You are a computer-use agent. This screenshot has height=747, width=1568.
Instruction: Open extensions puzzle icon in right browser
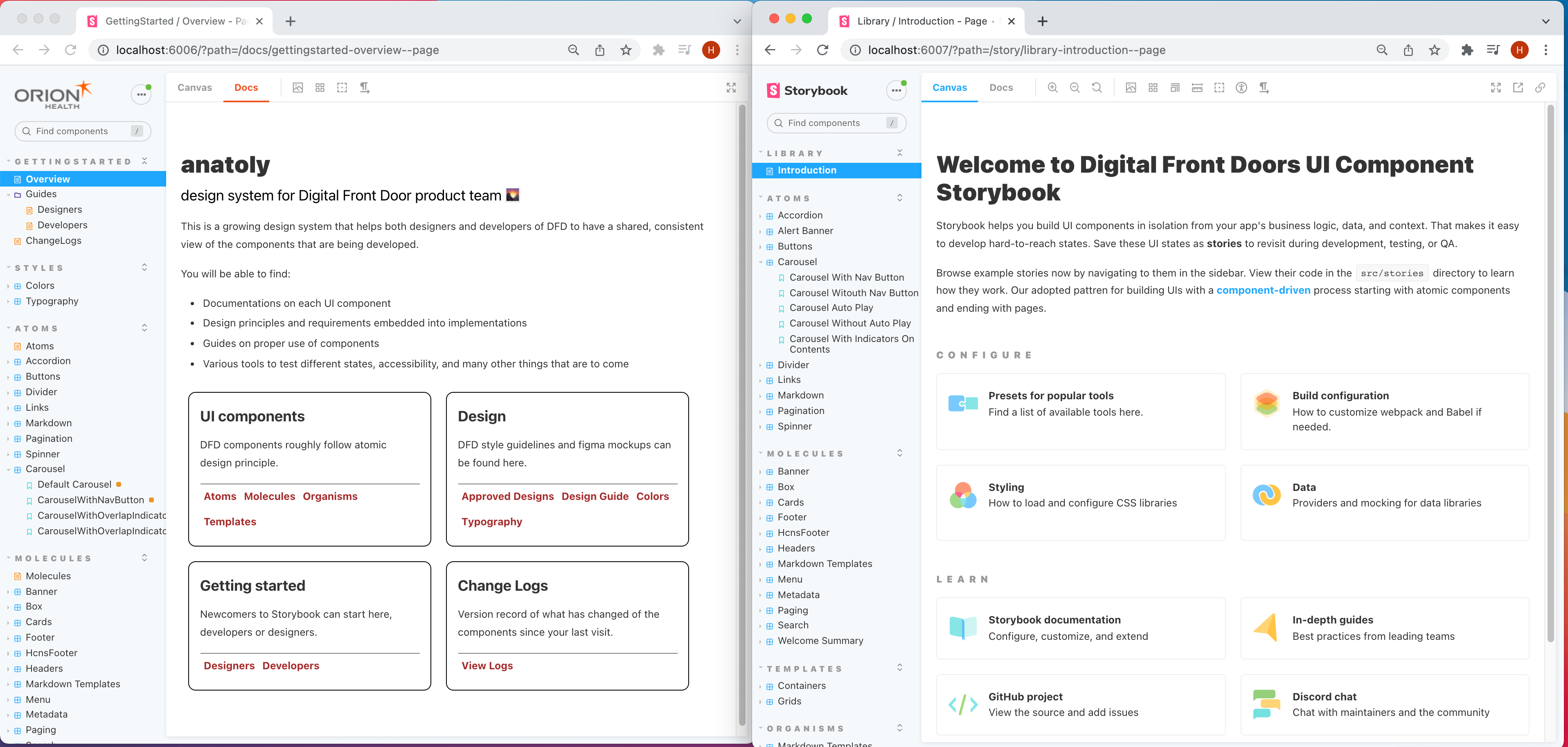pos(1467,50)
